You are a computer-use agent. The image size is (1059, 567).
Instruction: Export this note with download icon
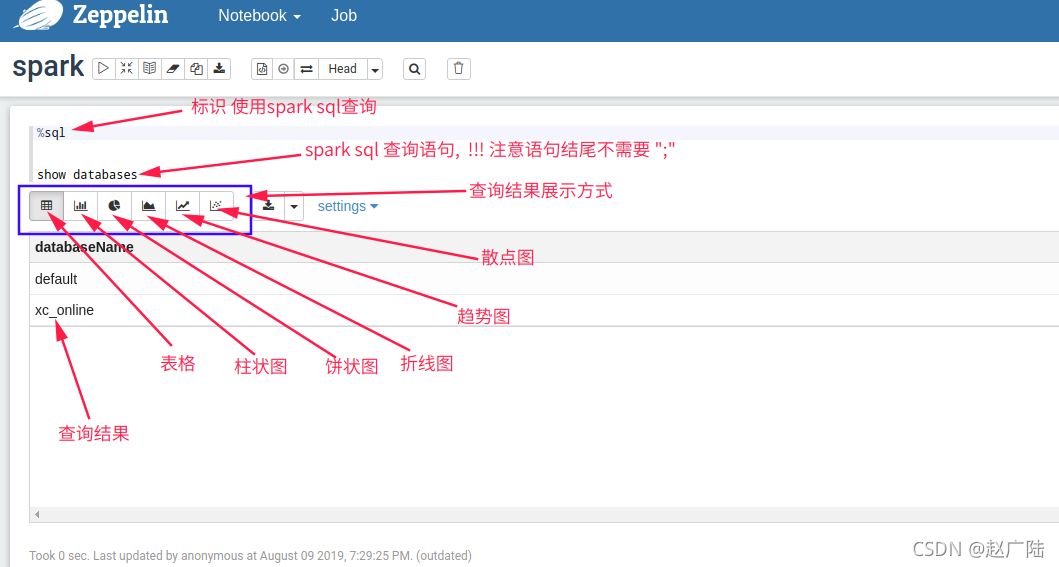[219, 68]
